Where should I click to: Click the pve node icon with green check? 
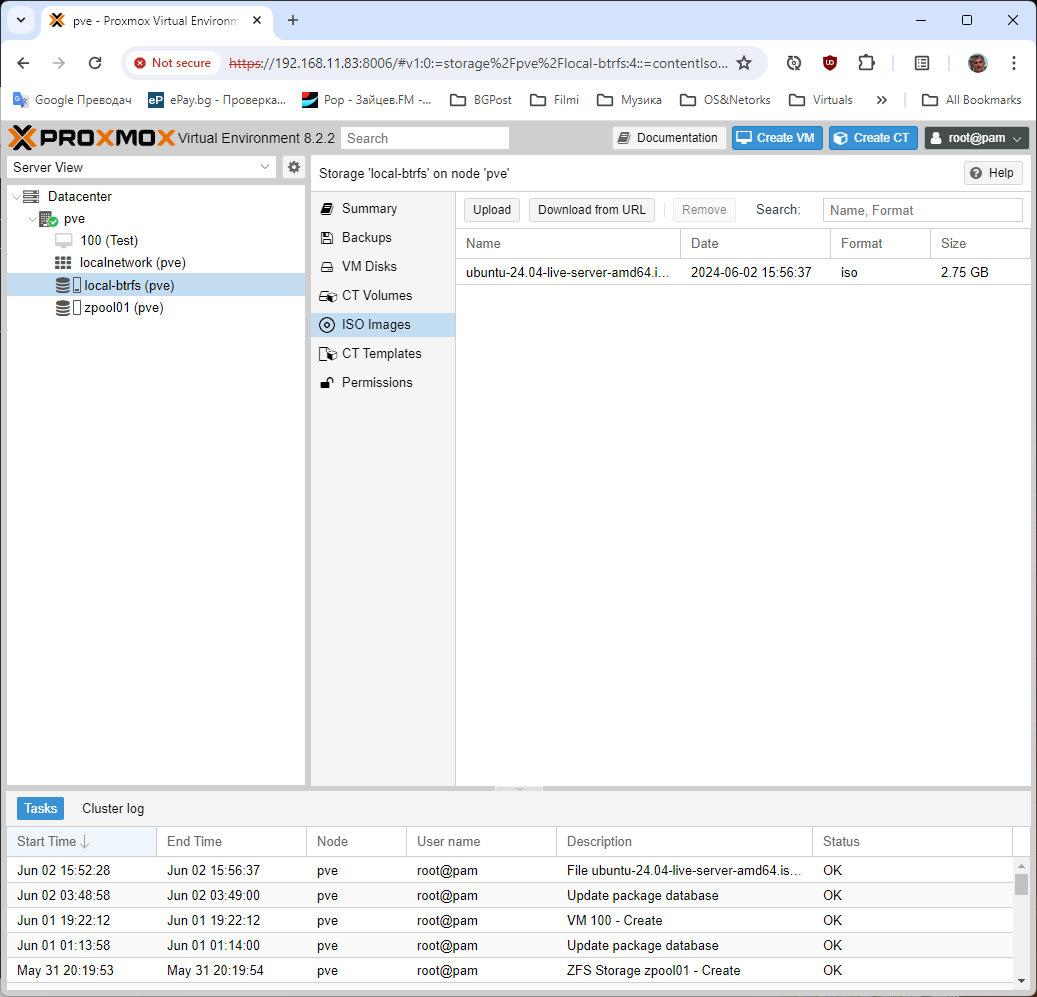[48, 219]
